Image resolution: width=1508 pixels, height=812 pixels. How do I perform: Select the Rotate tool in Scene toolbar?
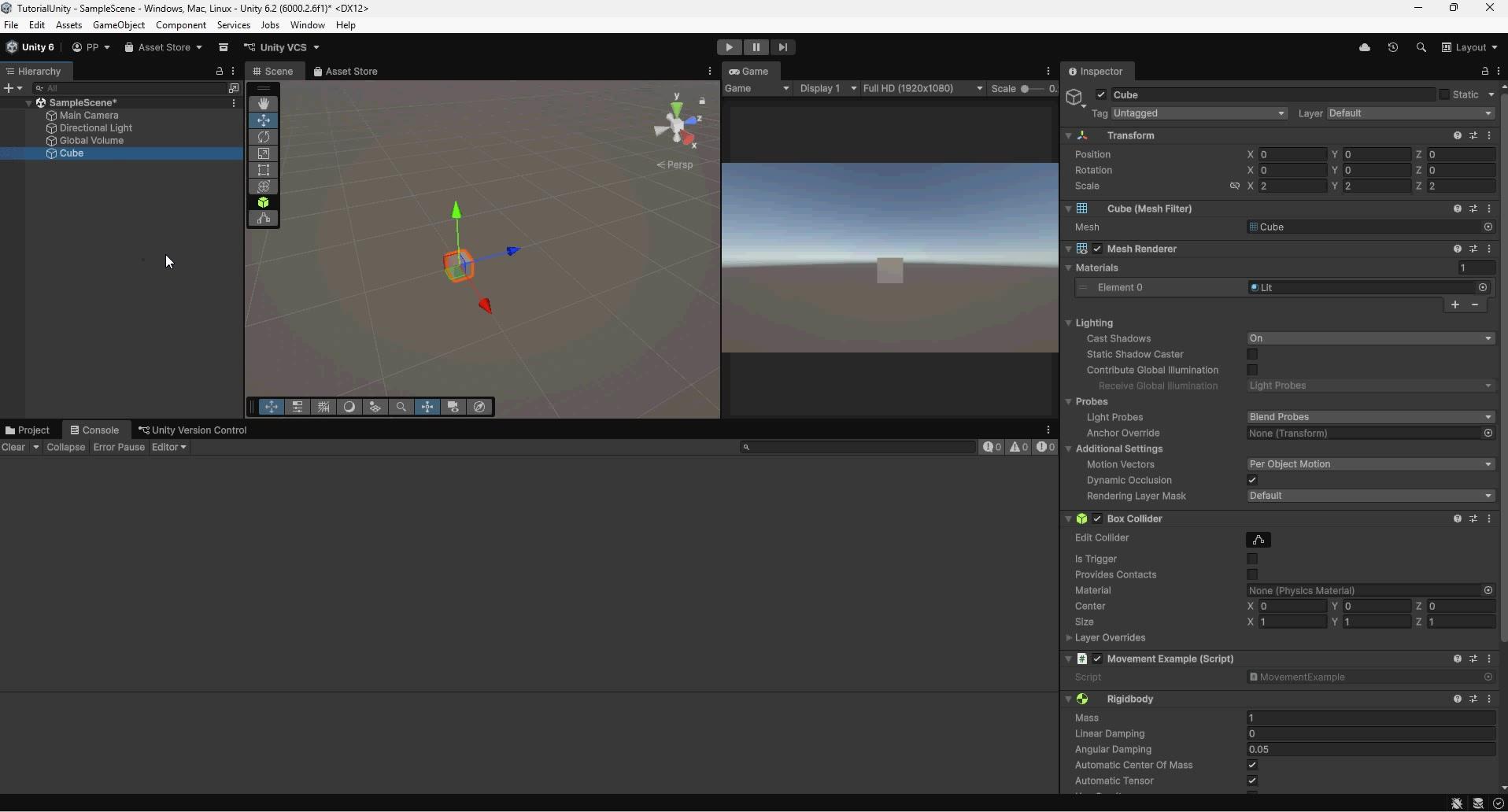pyautogui.click(x=264, y=137)
